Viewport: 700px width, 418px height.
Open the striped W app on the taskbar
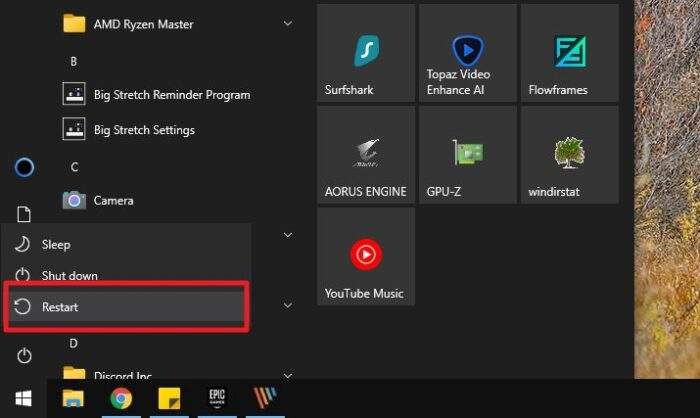point(265,398)
